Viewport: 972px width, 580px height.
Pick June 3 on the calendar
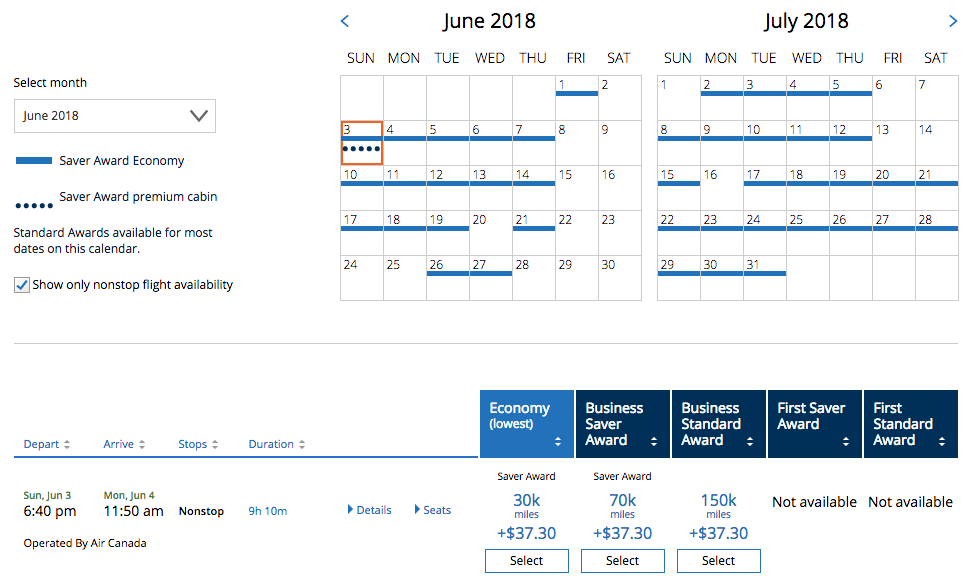coord(361,143)
